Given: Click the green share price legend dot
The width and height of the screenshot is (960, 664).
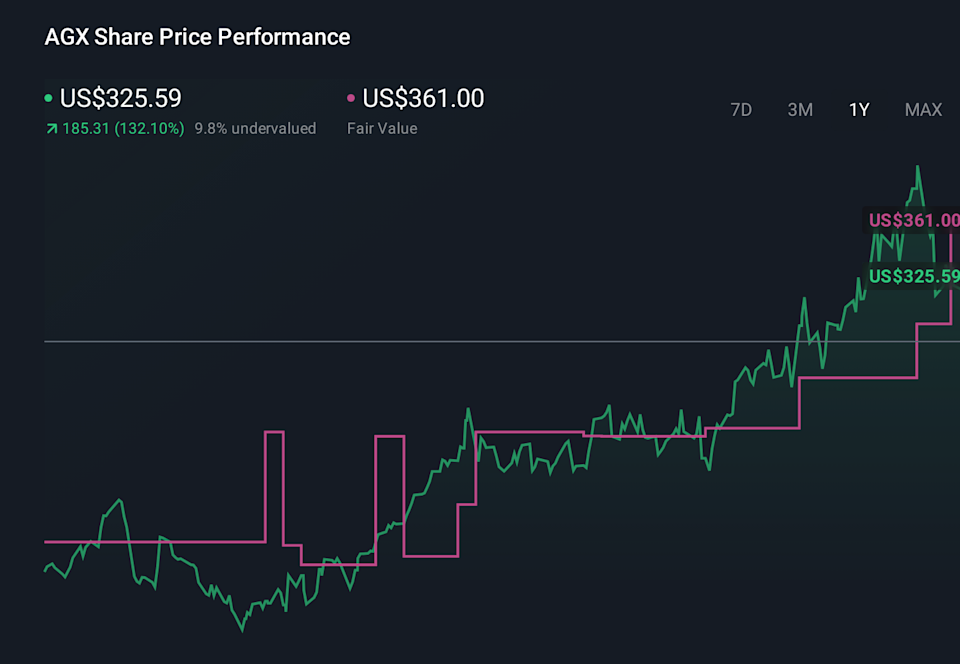Looking at the screenshot, I should (x=49, y=99).
